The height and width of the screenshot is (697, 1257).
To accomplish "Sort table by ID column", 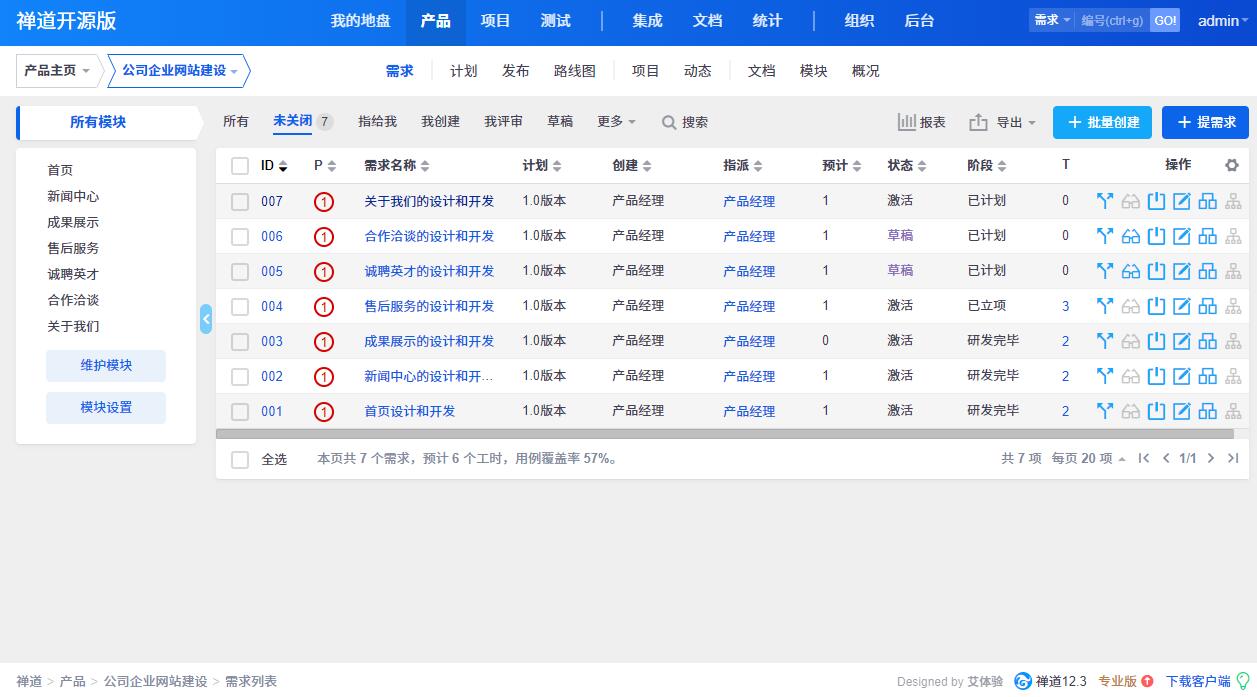I will [274, 165].
